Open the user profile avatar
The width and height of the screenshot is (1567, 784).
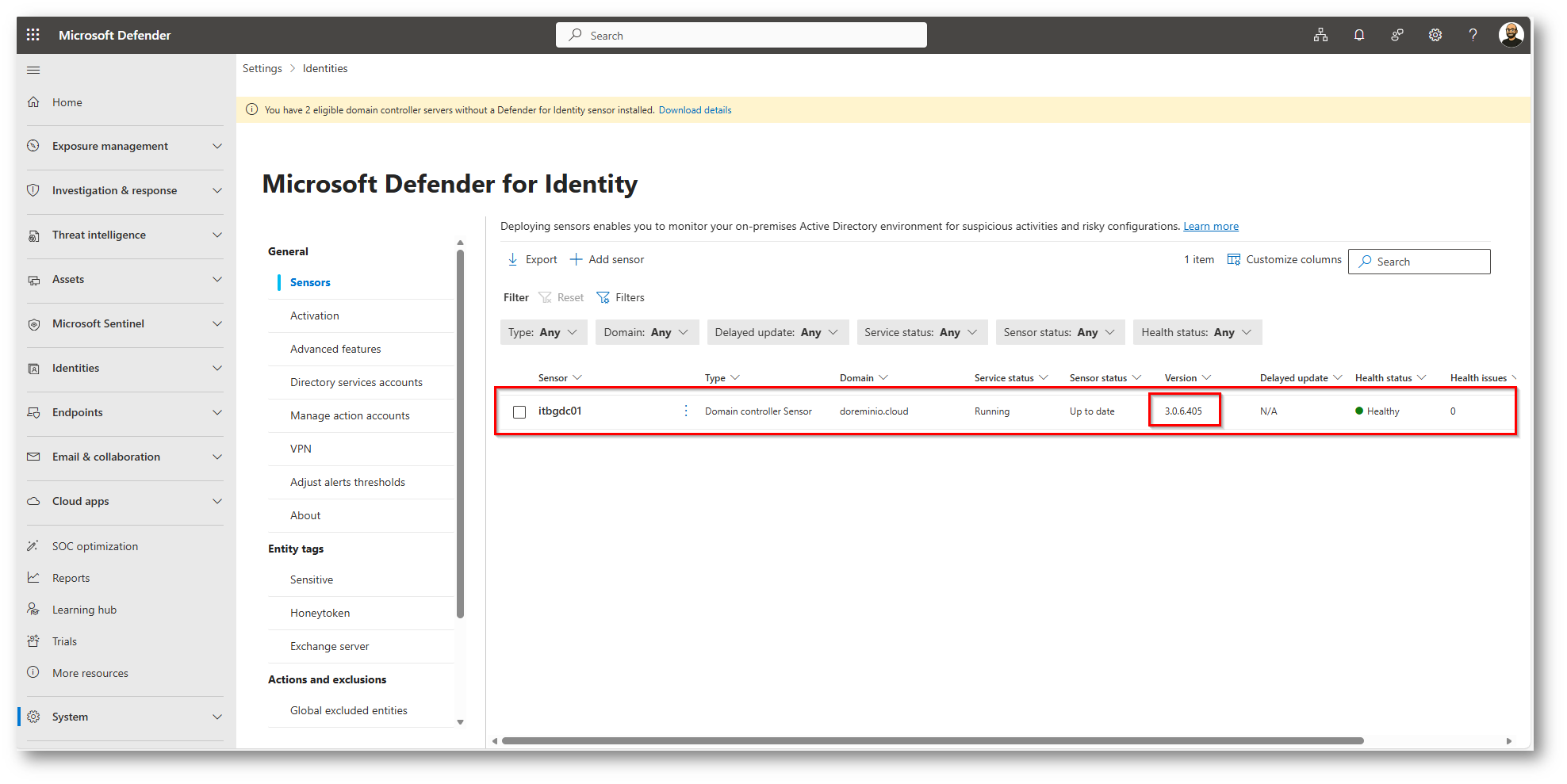click(x=1511, y=34)
